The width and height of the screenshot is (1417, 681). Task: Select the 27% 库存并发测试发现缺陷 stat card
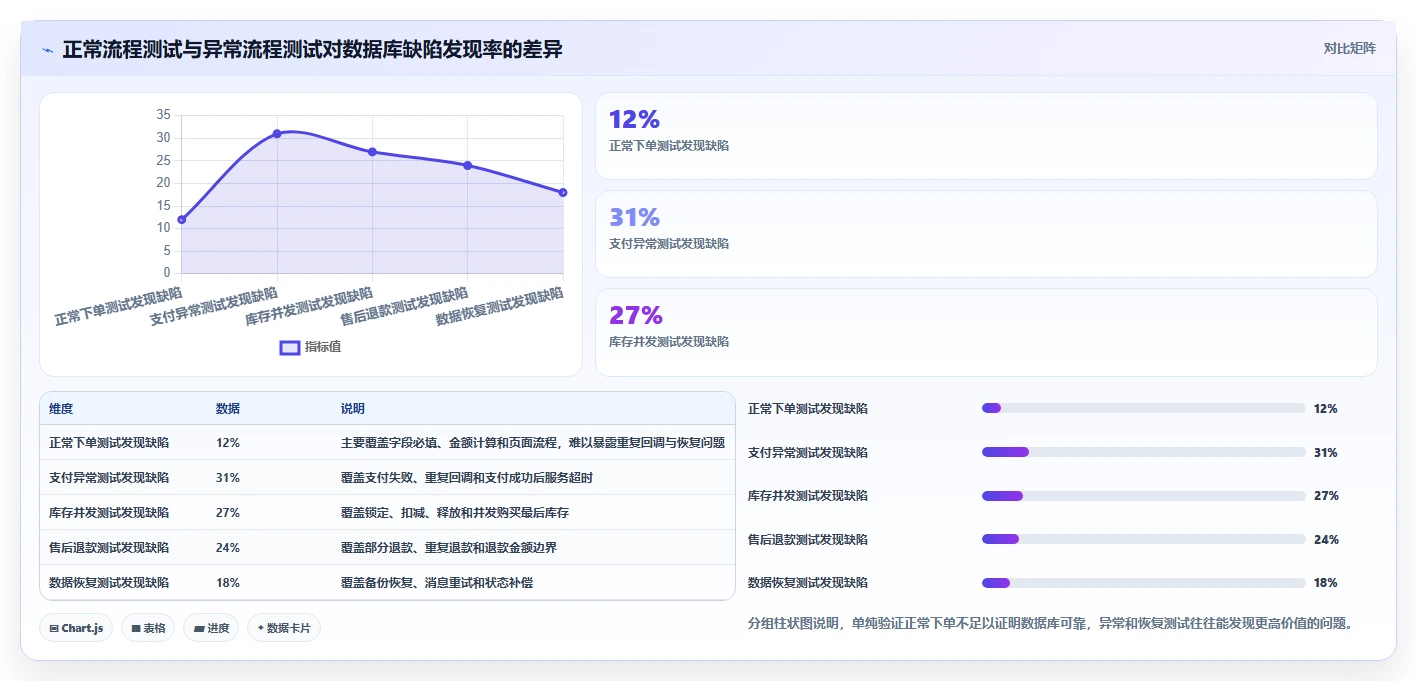(986, 332)
